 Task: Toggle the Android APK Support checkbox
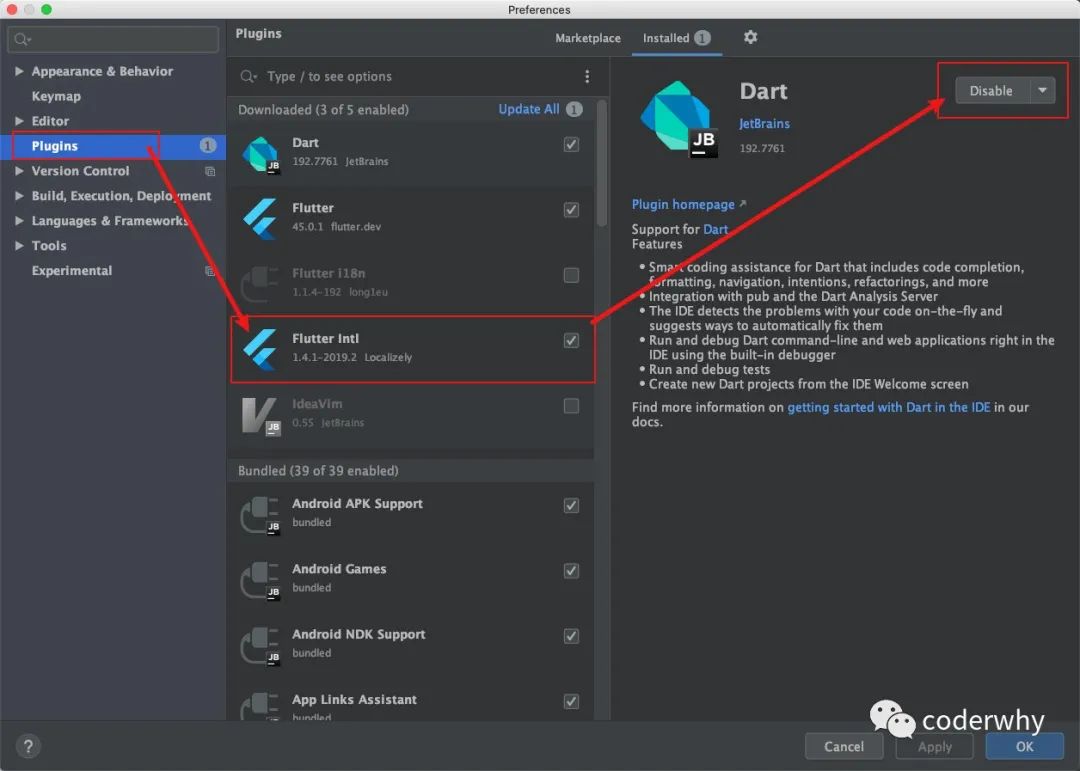tap(571, 505)
